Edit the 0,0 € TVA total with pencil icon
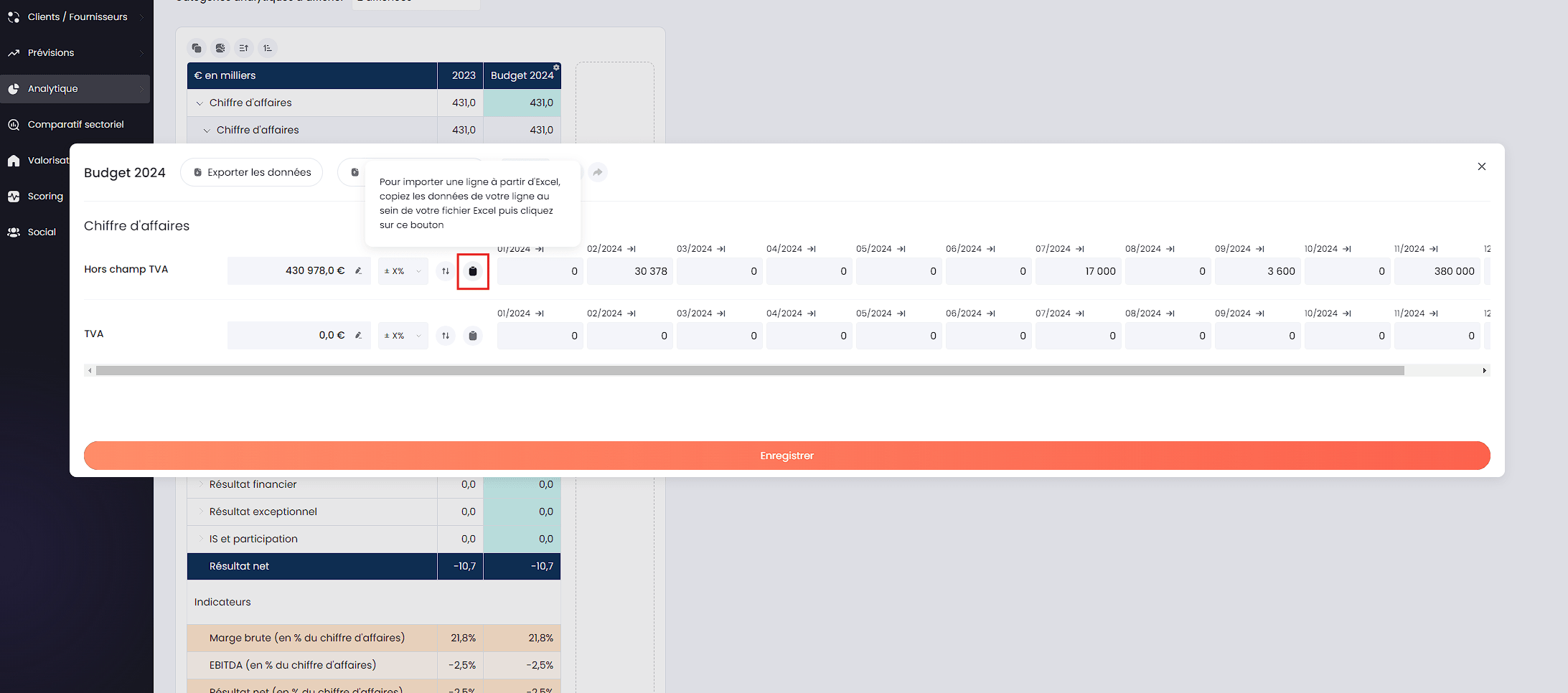The width and height of the screenshot is (1568, 693). click(x=358, y=336)
